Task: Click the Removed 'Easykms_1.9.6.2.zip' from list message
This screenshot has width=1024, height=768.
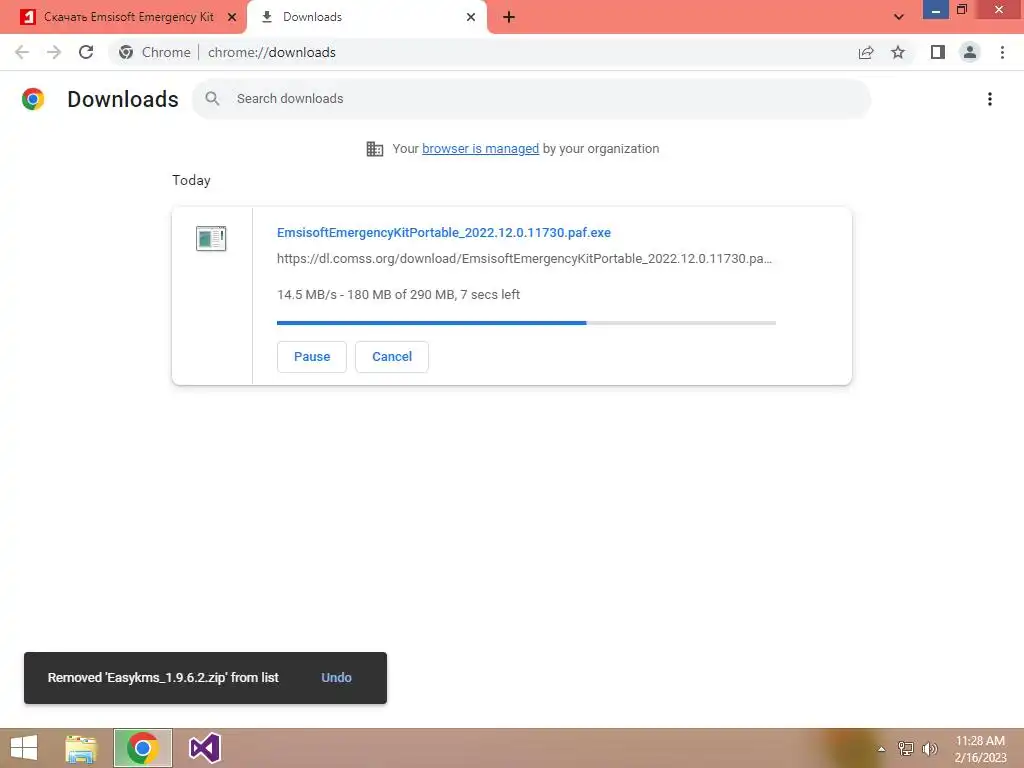Action: 163,678
